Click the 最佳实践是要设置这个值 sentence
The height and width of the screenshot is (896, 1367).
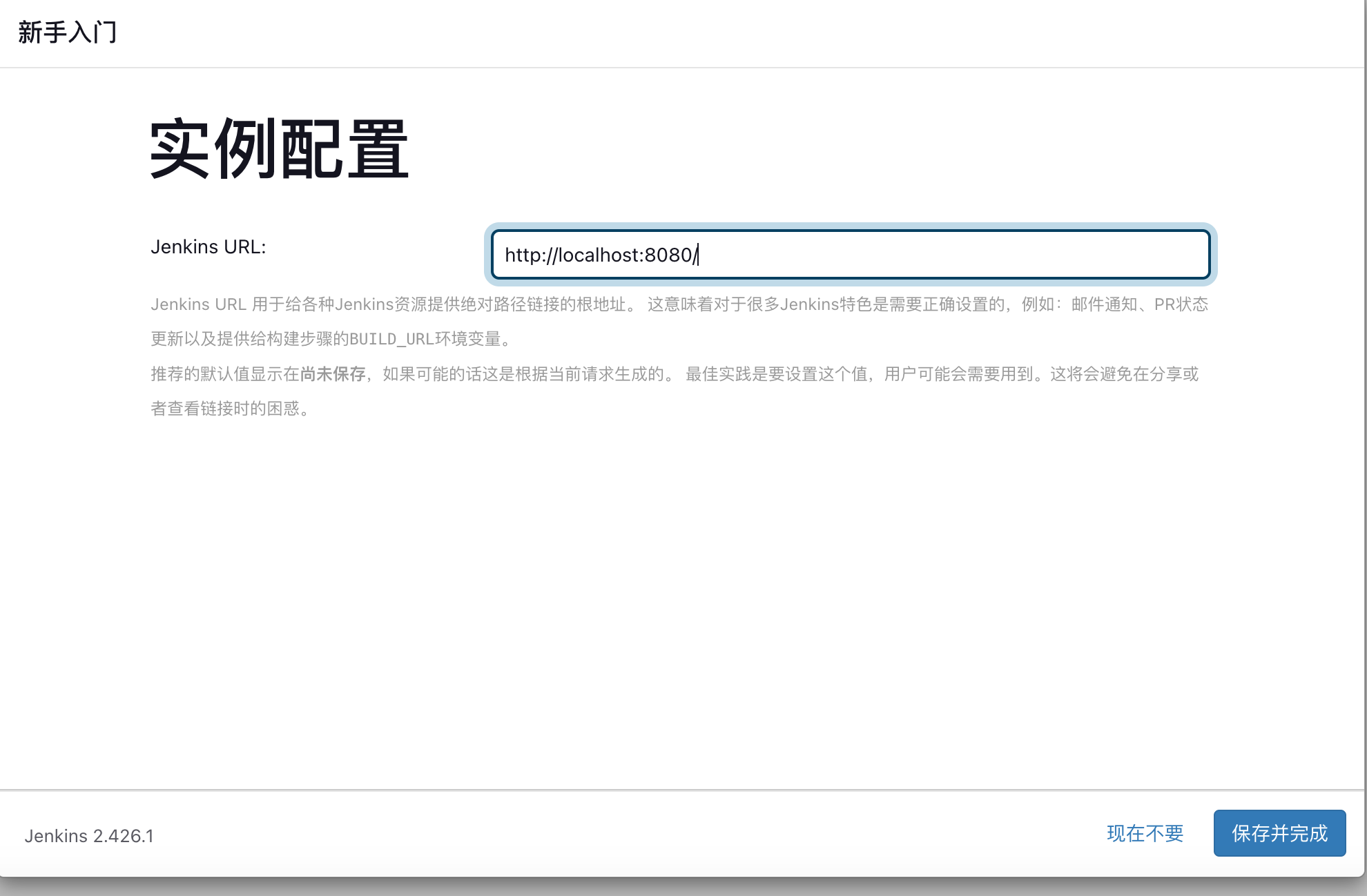(776, 374)
